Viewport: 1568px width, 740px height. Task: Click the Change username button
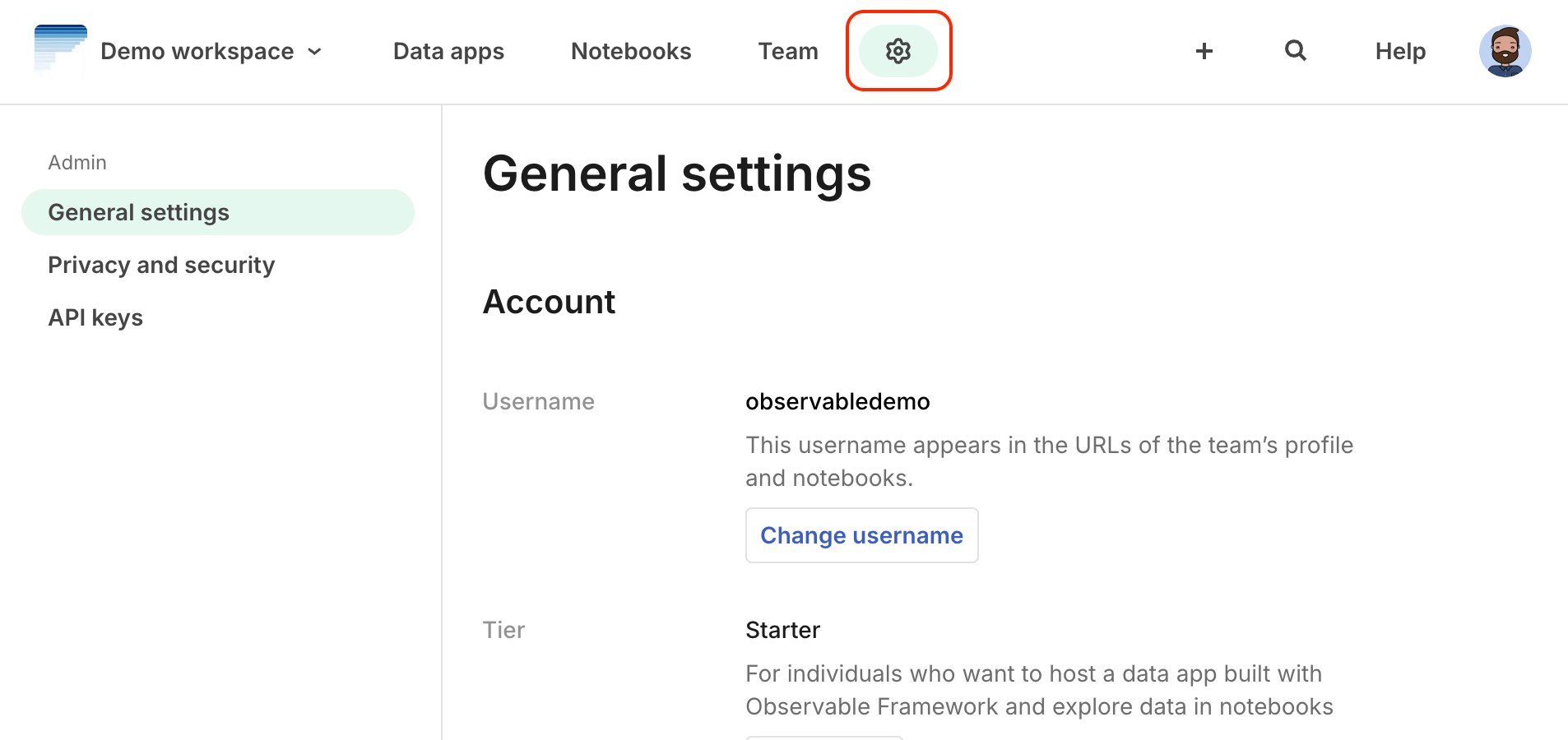pos(861,535)
